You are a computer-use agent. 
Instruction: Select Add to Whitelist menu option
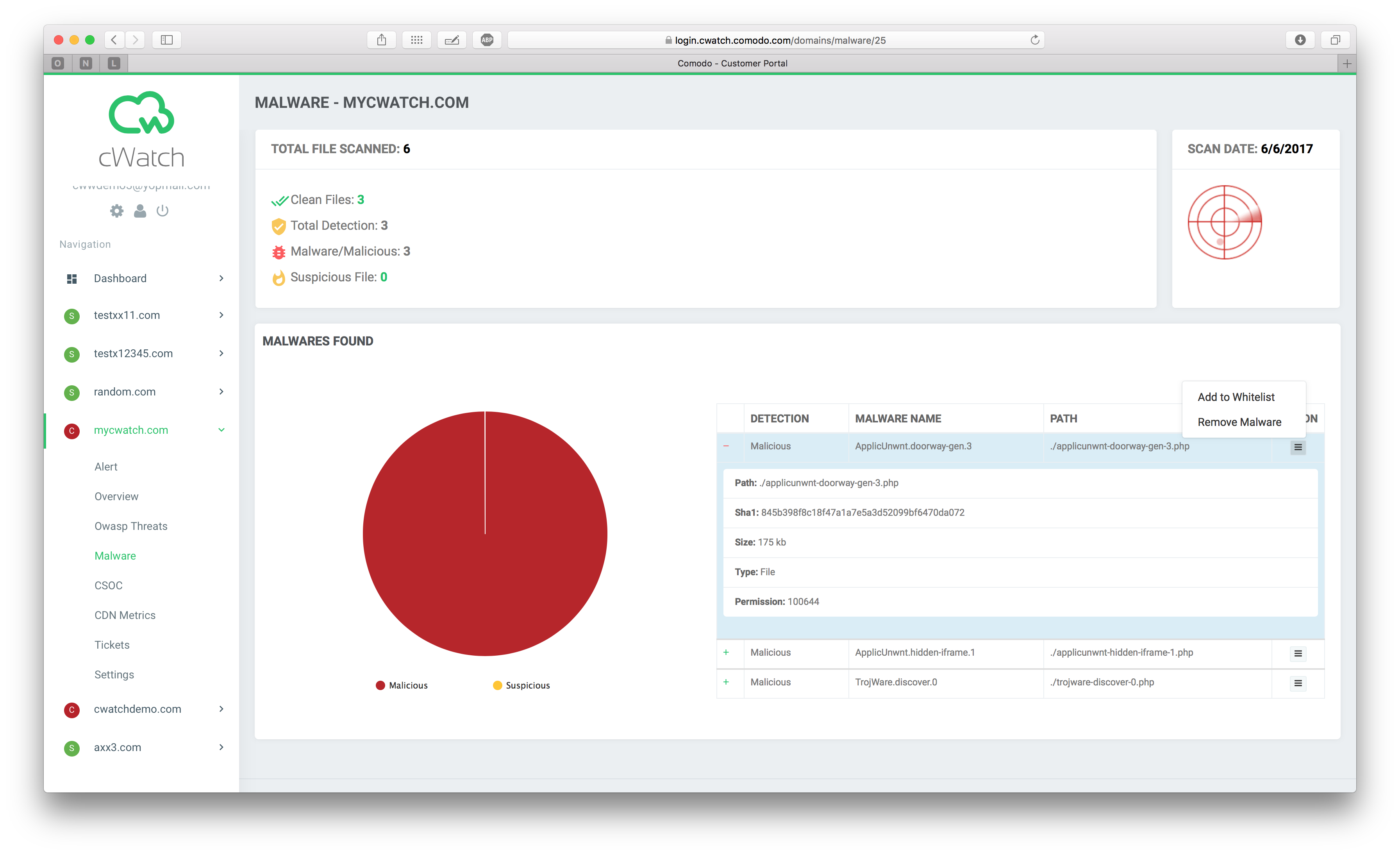click(x=1236, y=397)
